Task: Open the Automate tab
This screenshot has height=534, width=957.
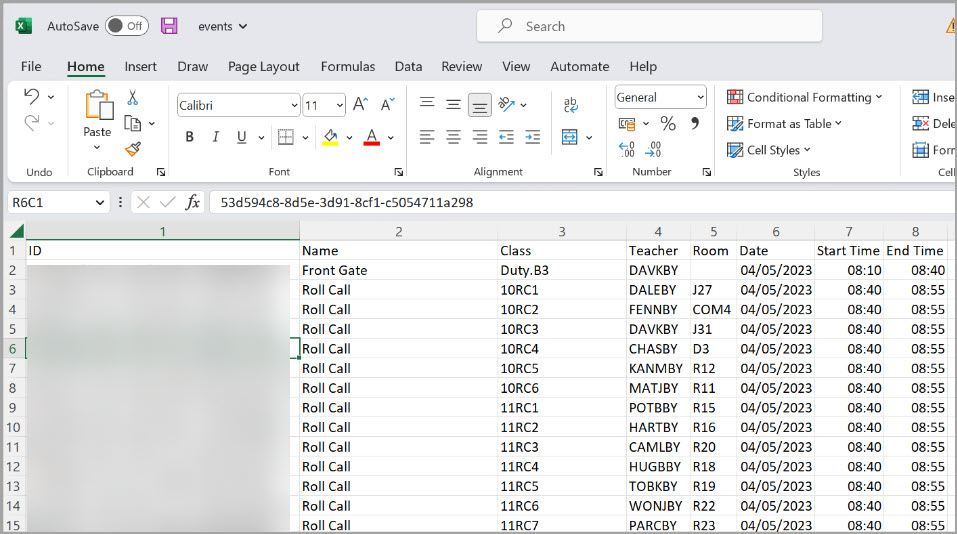Action: [579, 67]
